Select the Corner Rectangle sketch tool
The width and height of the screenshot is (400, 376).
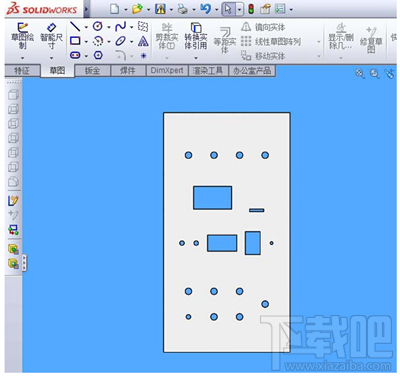point(75,41)
